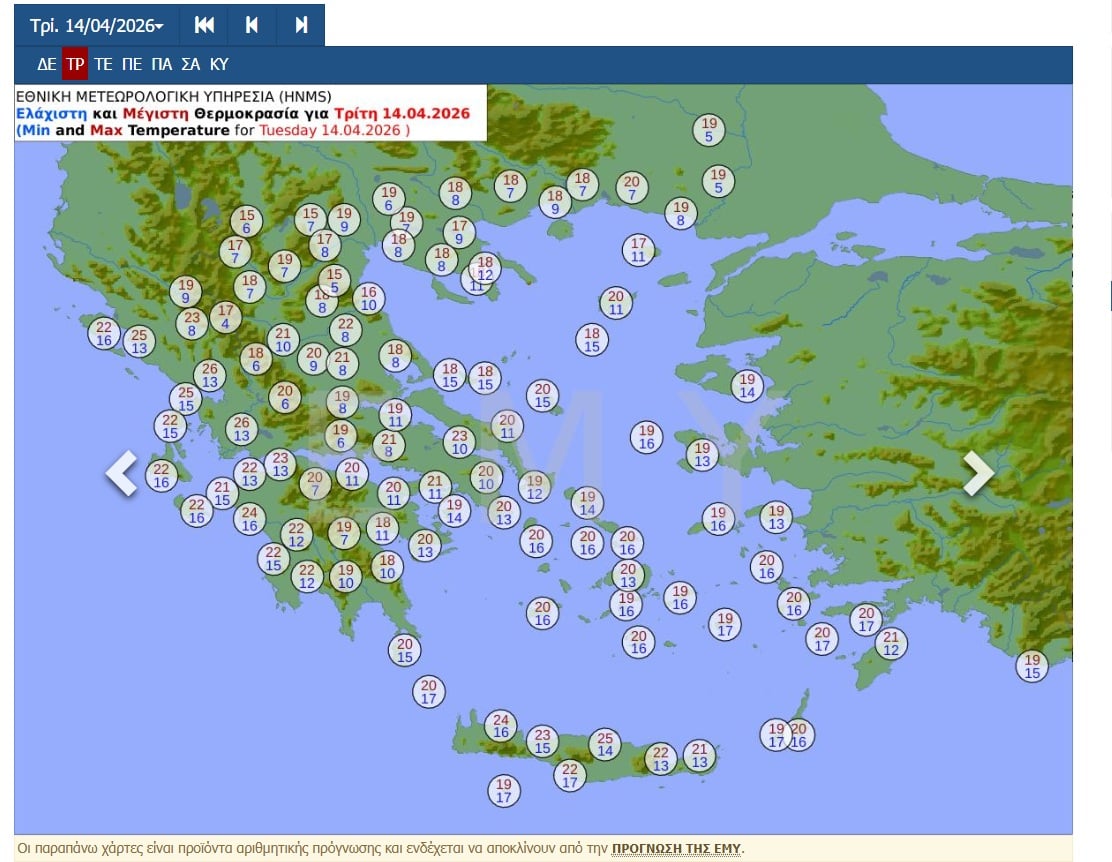Image resolution: width=1112 pixels, height=862 pixels.
Task: Advance to next forecast day
Action: coord(301,25)
